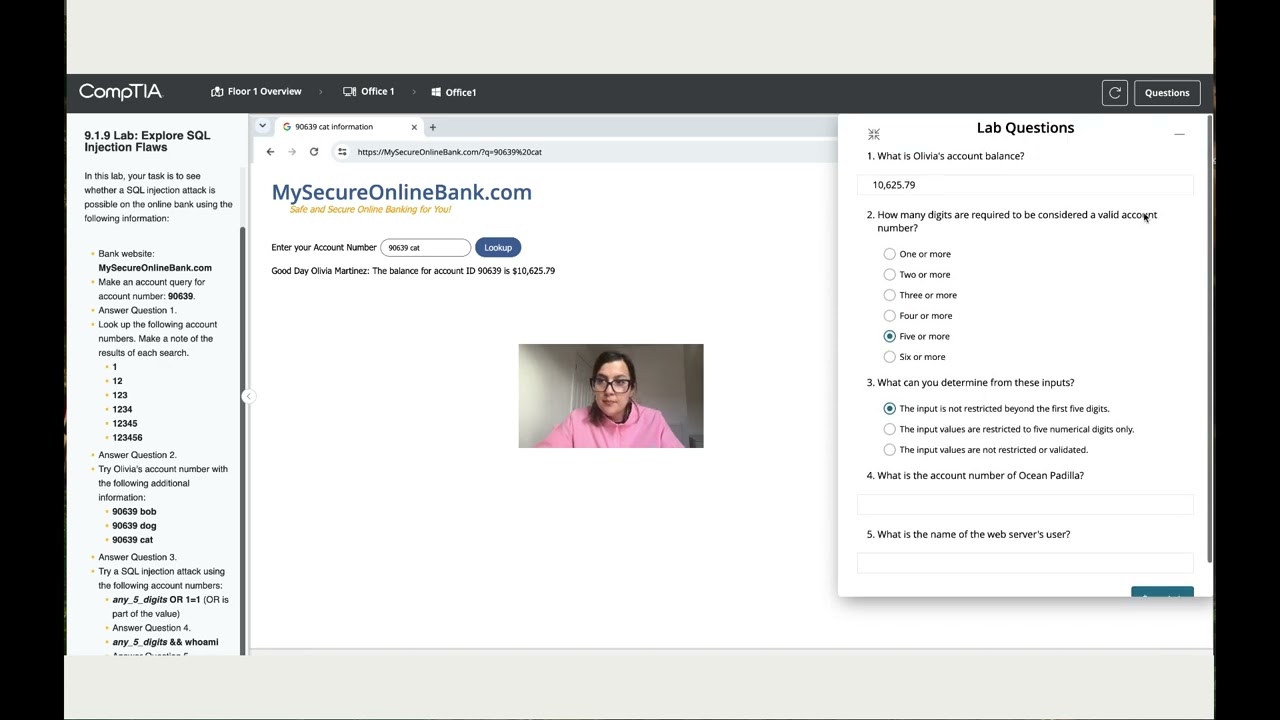The width and height of the screenshot is (1280, 720).
Task: Click the site settings icon in address bar
Action: (342, 152)
